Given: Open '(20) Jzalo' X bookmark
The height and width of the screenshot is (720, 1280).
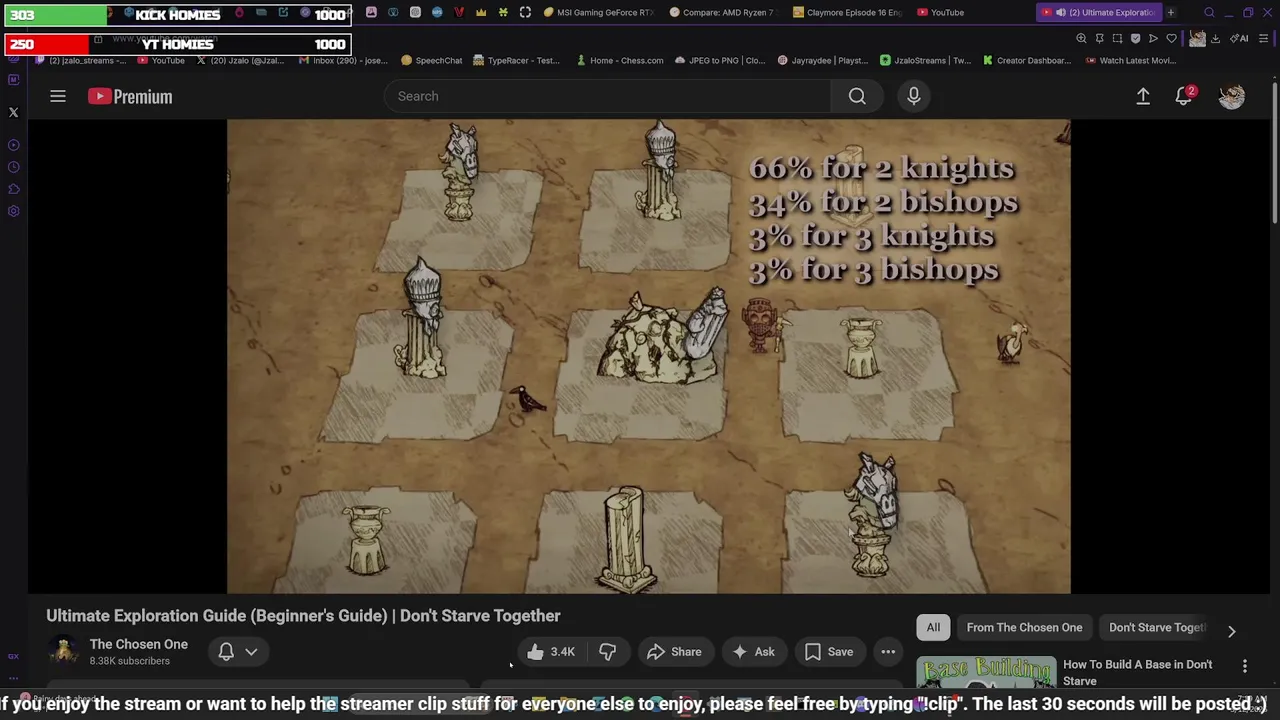Looking at the screenshot, I should [x=240, y=60].
